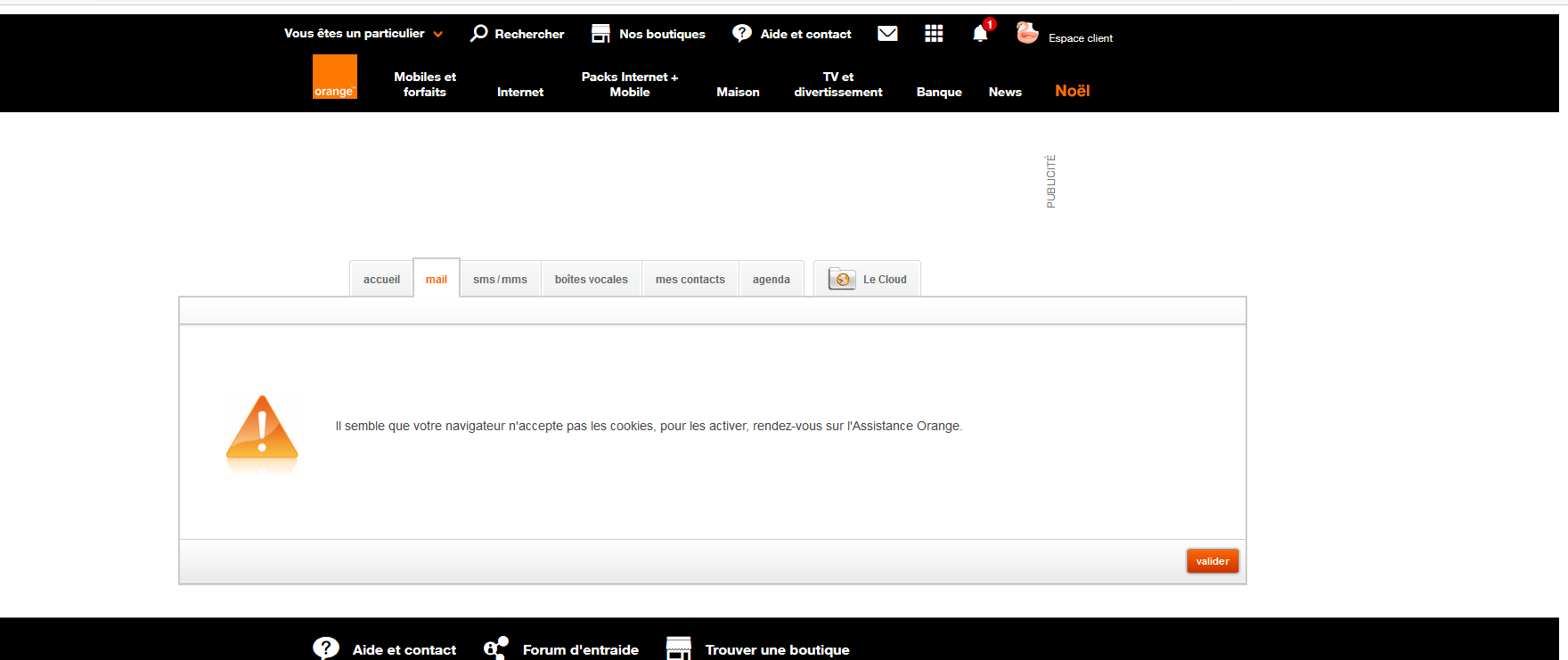
Task: Open the Banque menu
Action: [939, 92]
